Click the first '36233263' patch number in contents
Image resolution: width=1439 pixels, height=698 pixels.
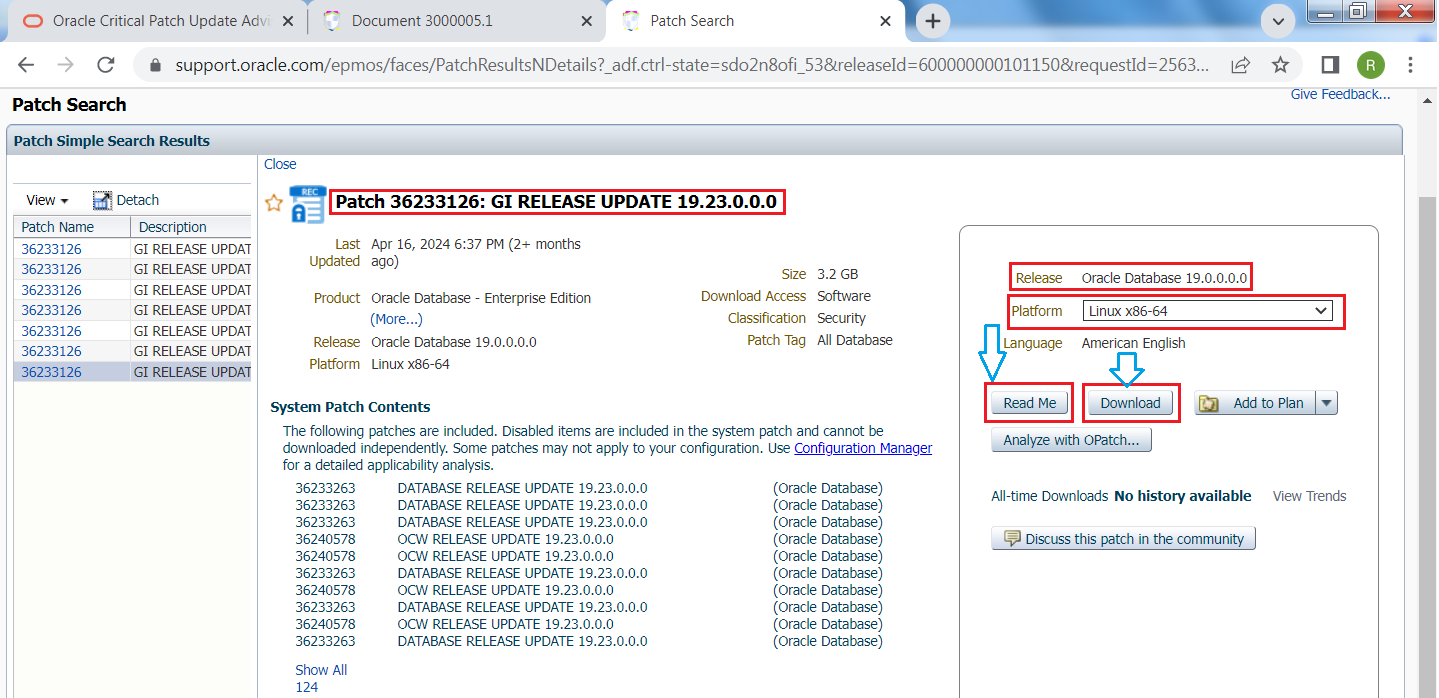click(325, 488)
